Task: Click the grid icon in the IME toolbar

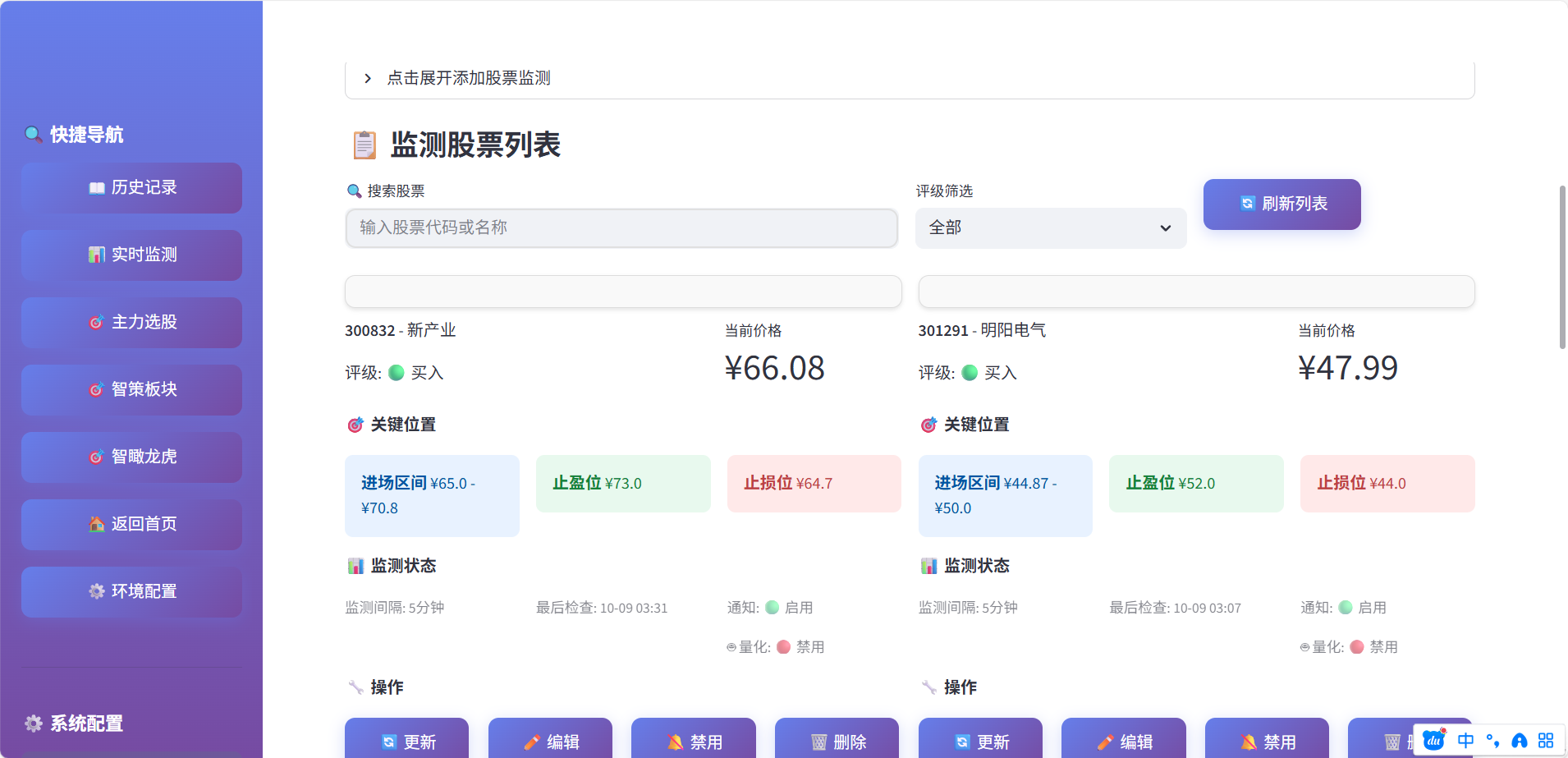Action: pyautogui.click(x=1546, y=741)
